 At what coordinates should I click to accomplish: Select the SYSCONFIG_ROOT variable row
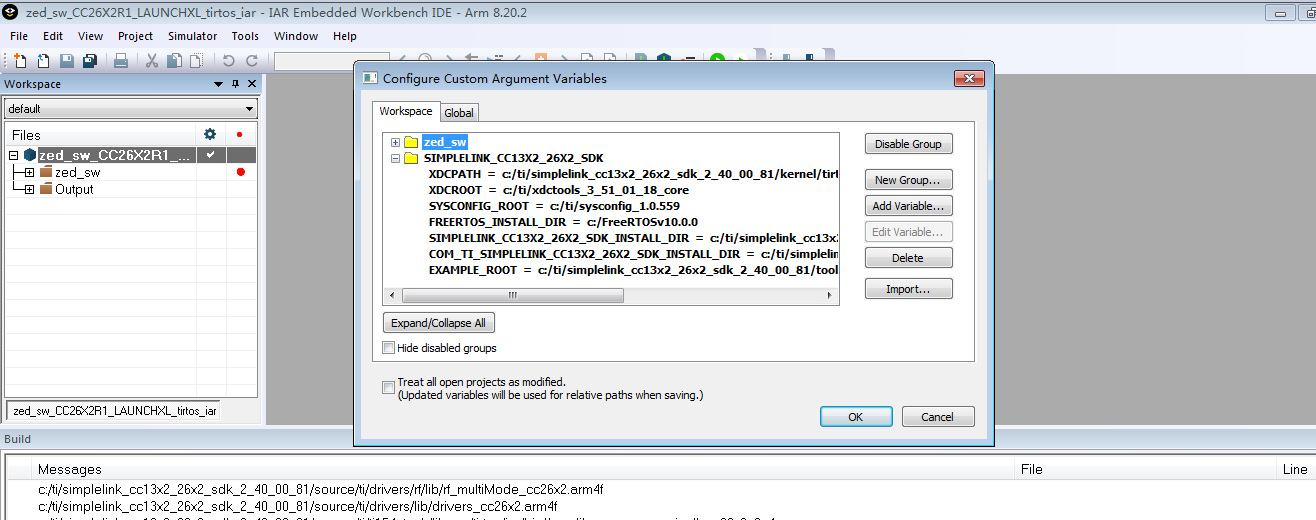point(553,206)
